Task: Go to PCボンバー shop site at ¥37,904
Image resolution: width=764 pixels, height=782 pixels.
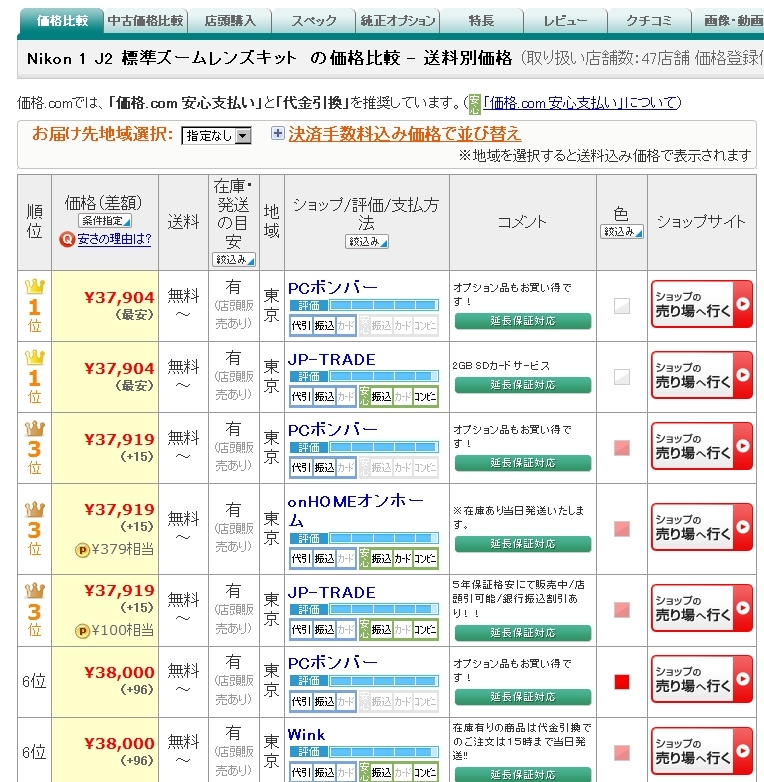Action: [x=702, y=304]
